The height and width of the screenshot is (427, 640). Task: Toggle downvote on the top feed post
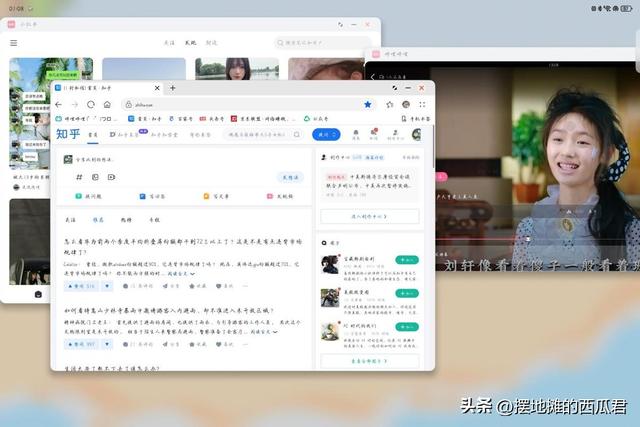point(107,286)
